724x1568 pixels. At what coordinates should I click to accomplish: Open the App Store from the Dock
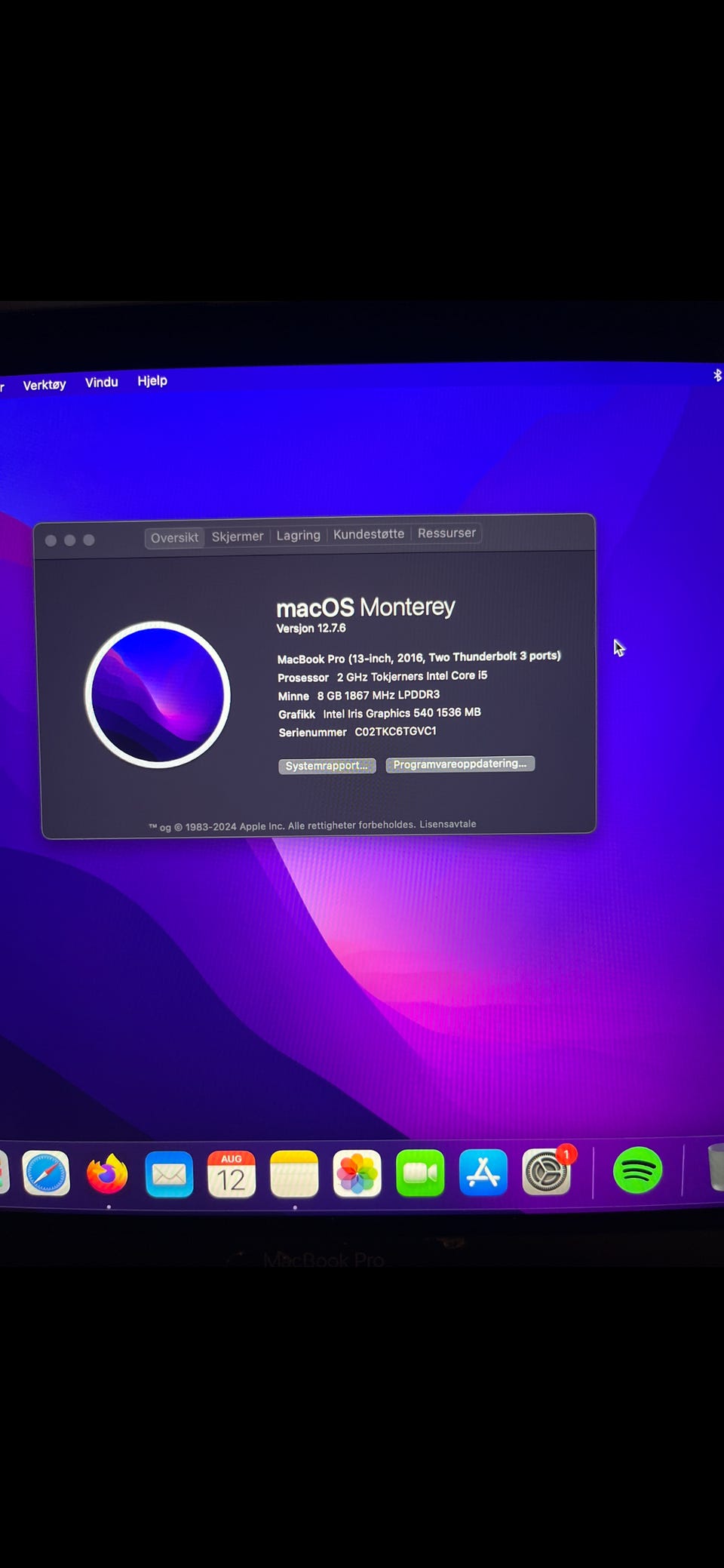tap(483, 1173)
